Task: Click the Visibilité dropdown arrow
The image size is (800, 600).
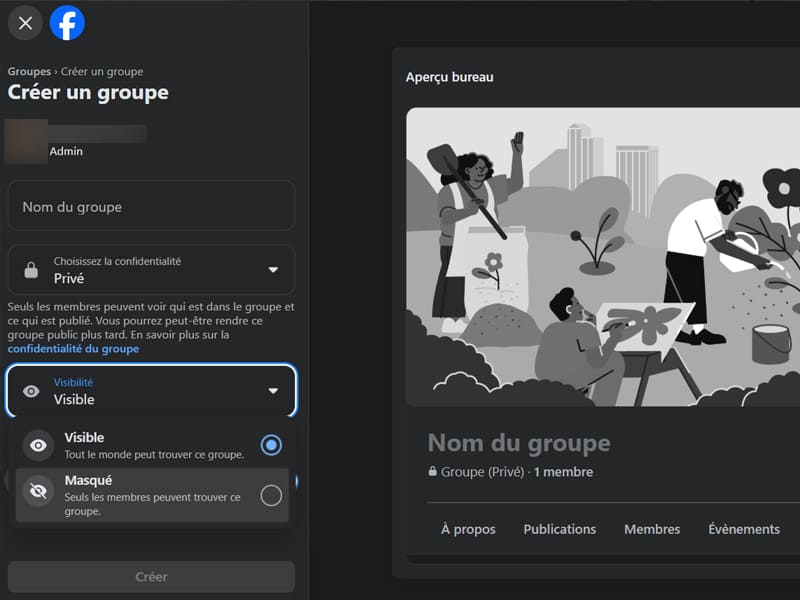Action: [x=273, y=391]
